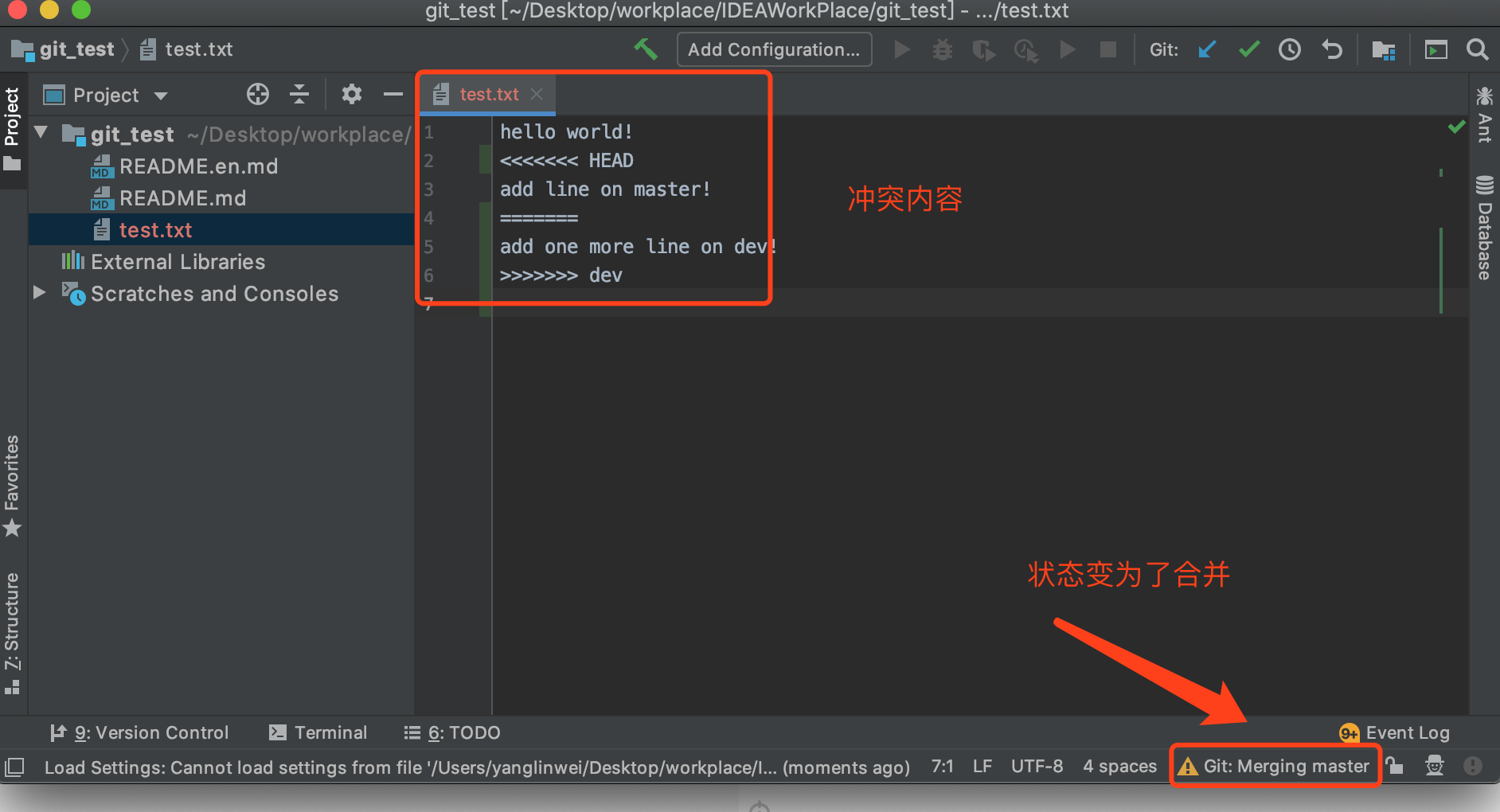Click green inspection checkmark in editor
Image resolution: width=1500 pixels, height=812 pixels.
click(1456, 127)
